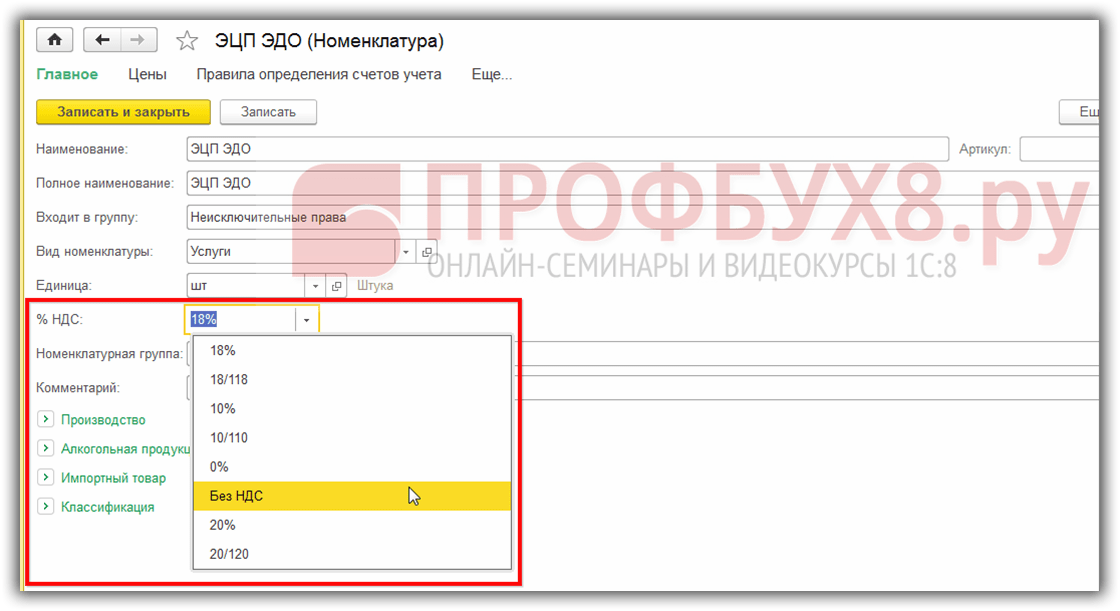Click the Home icon button

(x=54, y=40)
